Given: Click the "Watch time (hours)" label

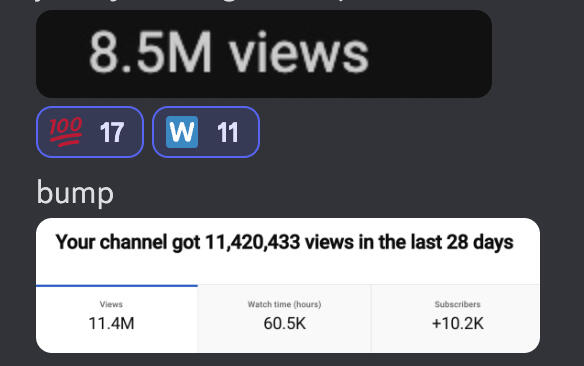Looking at the screenshot, I should point(285,304).
